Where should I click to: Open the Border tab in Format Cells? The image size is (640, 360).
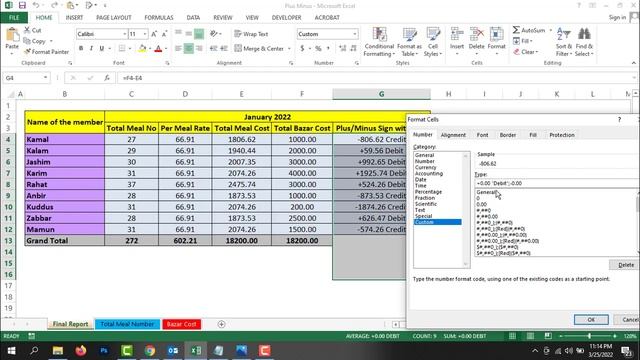[508, 135]
